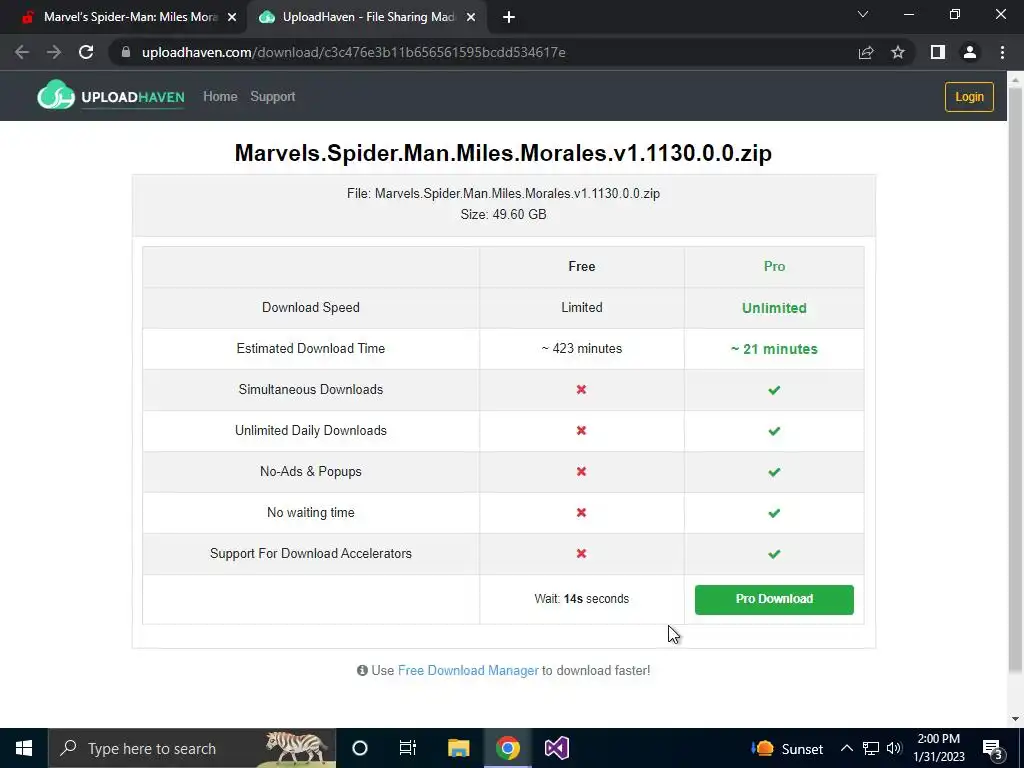Screen dimensions: 1024x768
Task: Click the red X for Download Accelerators
Action: coord(581,554)
